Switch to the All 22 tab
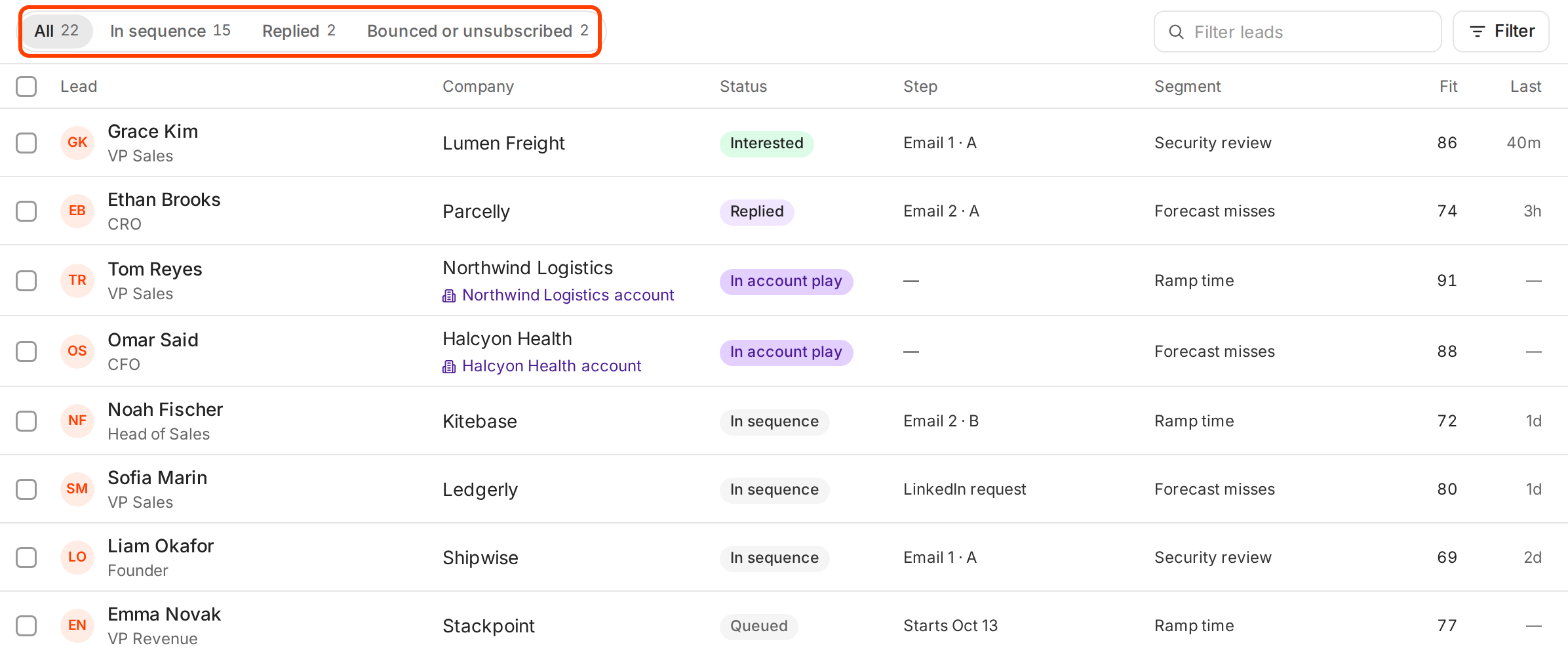 pyautogui.click(x=57, y=31)
